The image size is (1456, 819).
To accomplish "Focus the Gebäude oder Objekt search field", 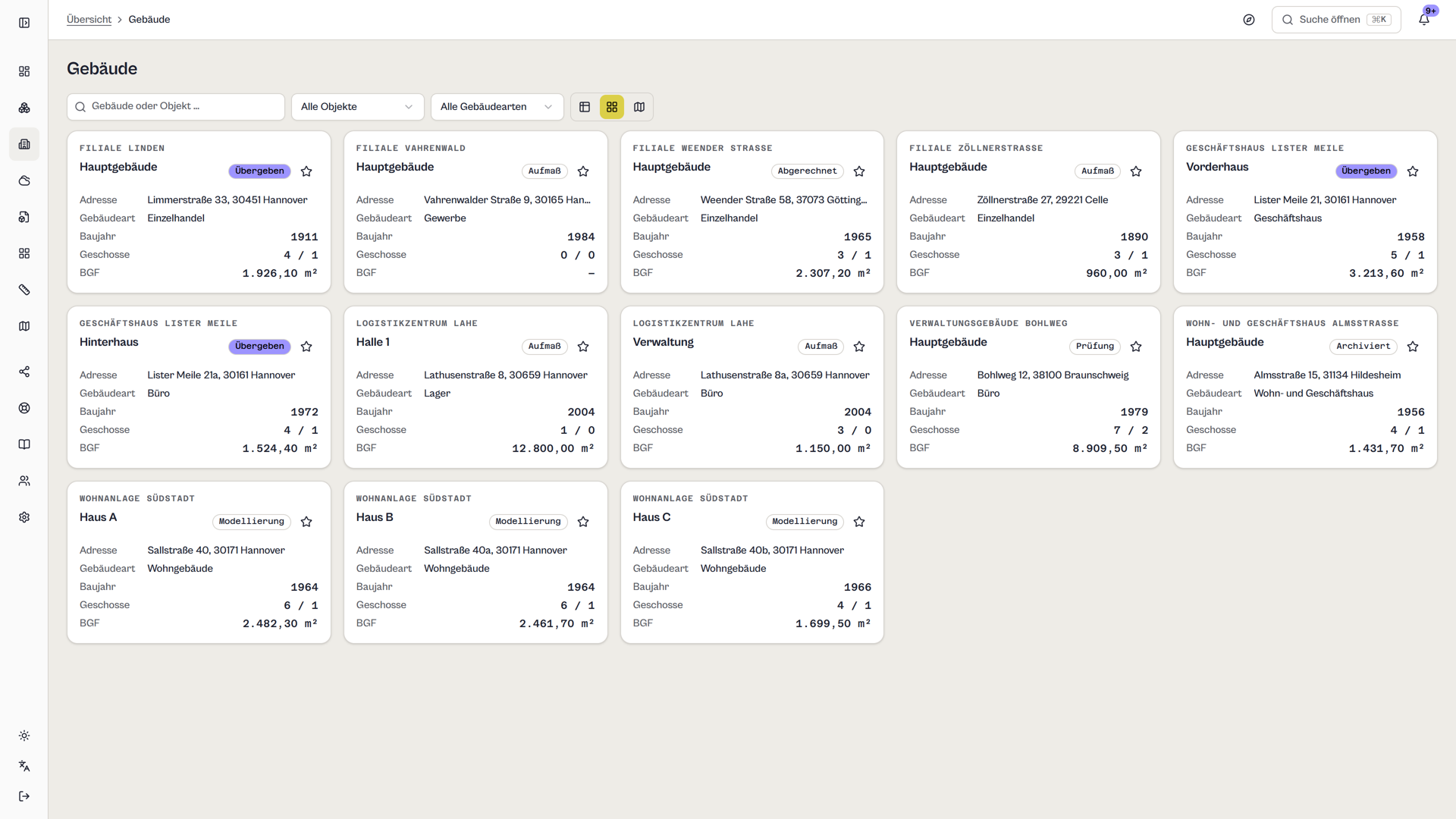I will [x=176, y=107].
